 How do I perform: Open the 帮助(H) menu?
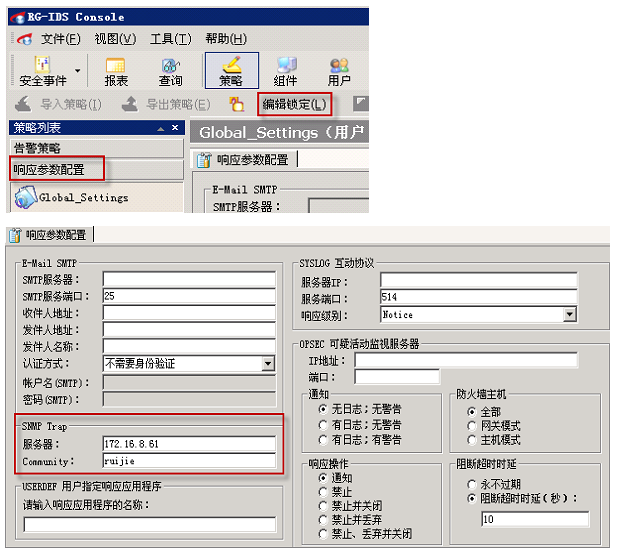coord(226,39)
